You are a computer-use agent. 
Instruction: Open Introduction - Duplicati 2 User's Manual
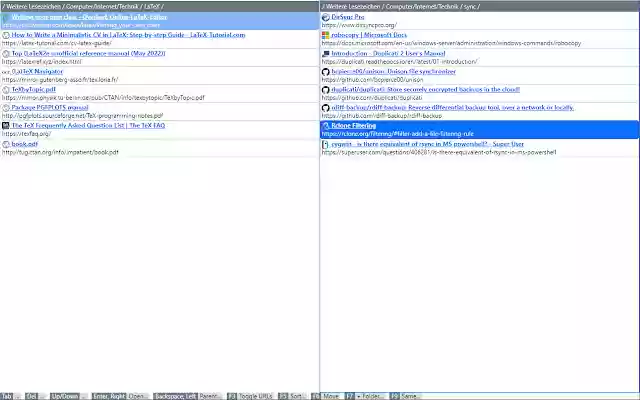388,53
